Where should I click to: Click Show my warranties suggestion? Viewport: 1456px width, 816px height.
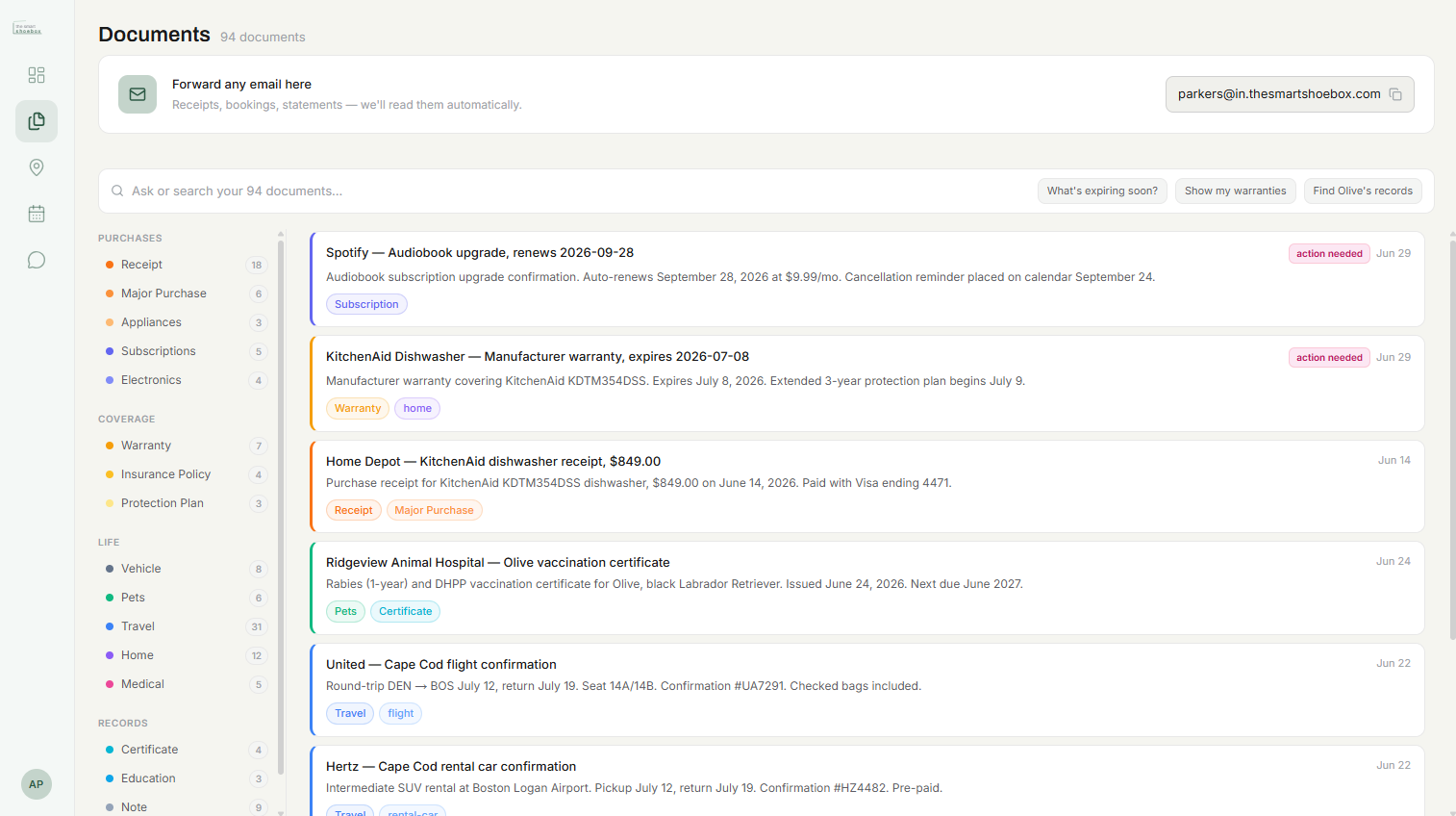tap(1236, 191)
